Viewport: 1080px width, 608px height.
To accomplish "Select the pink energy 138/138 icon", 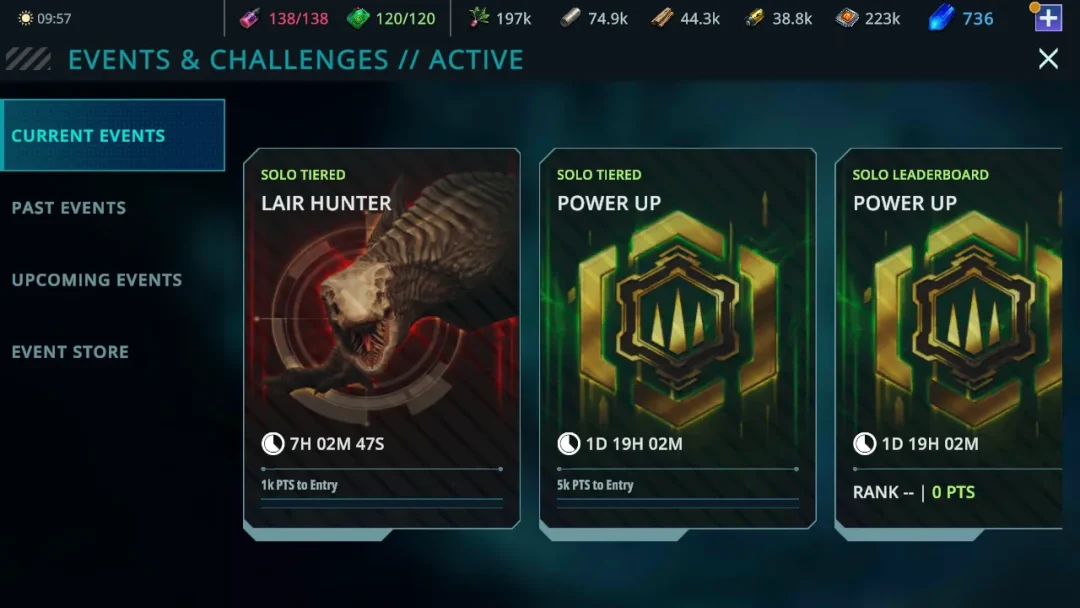I will coord(249,19).
